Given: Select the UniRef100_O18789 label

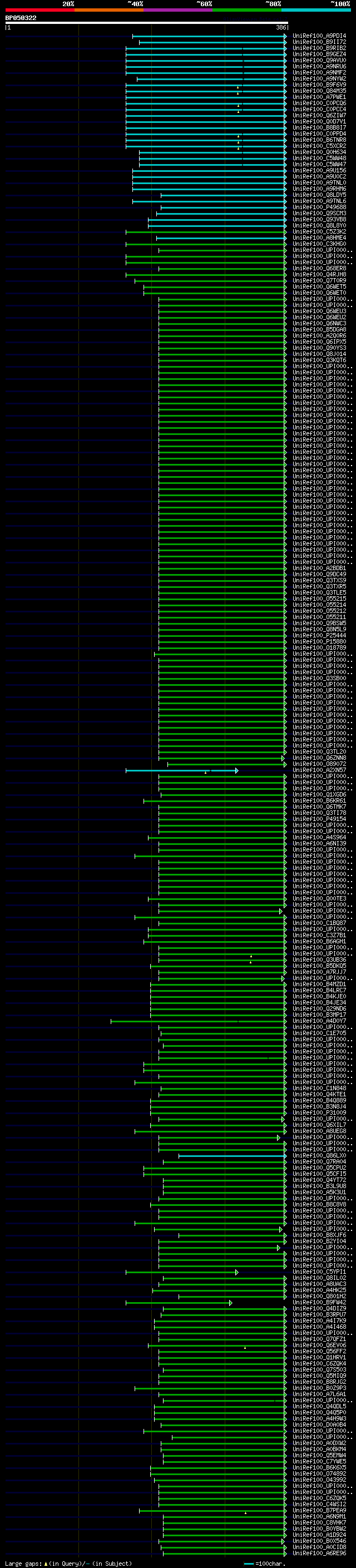Looking at the screenshot, I should [319, 647].
